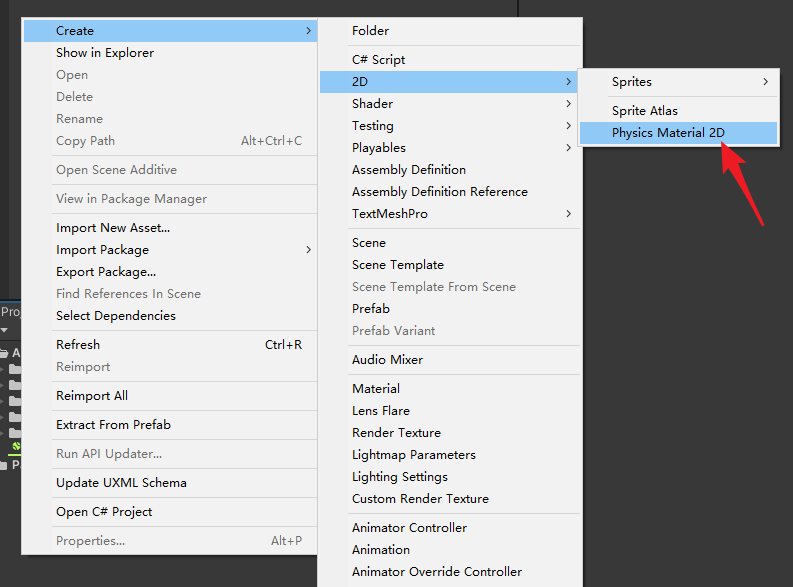
Task: Create an Audio Mixer asset
Action: click(449, 359)
